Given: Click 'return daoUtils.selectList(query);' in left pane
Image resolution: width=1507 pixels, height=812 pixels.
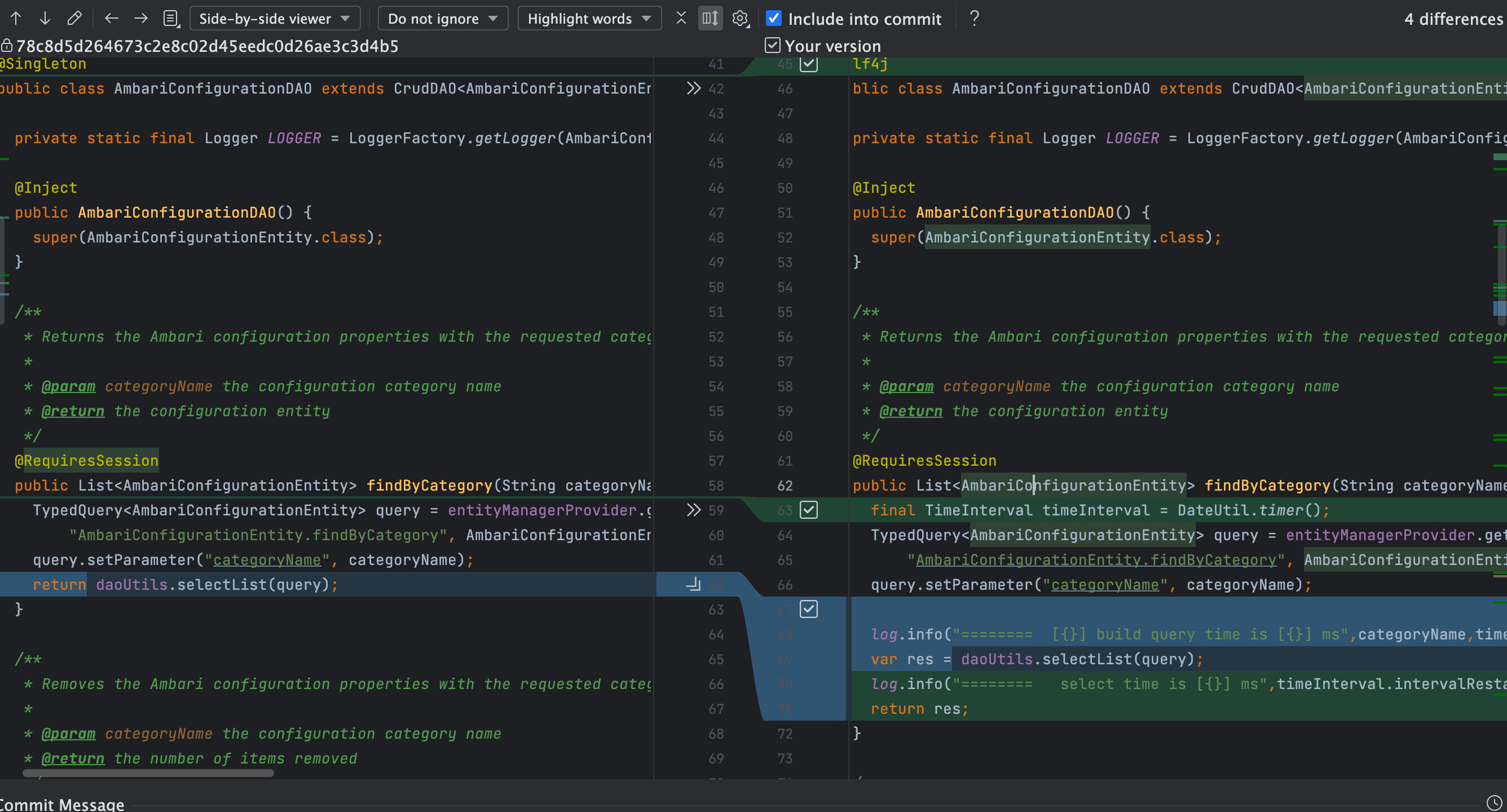Looking at the screenshot, I should pos(186,584).
